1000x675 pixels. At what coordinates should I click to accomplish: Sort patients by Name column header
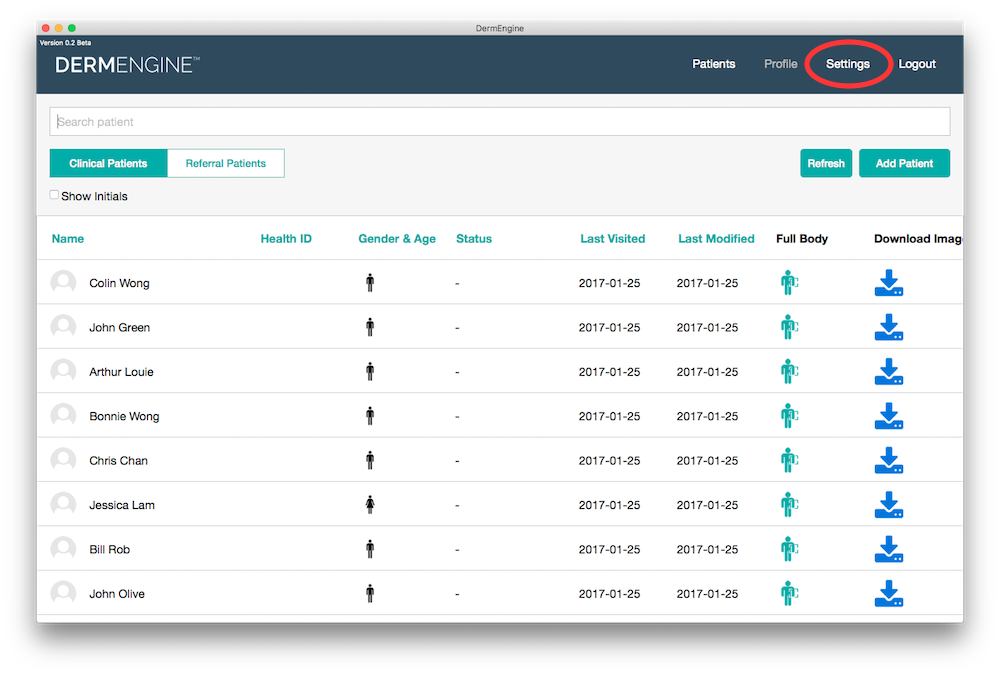[x=68, y=239]
